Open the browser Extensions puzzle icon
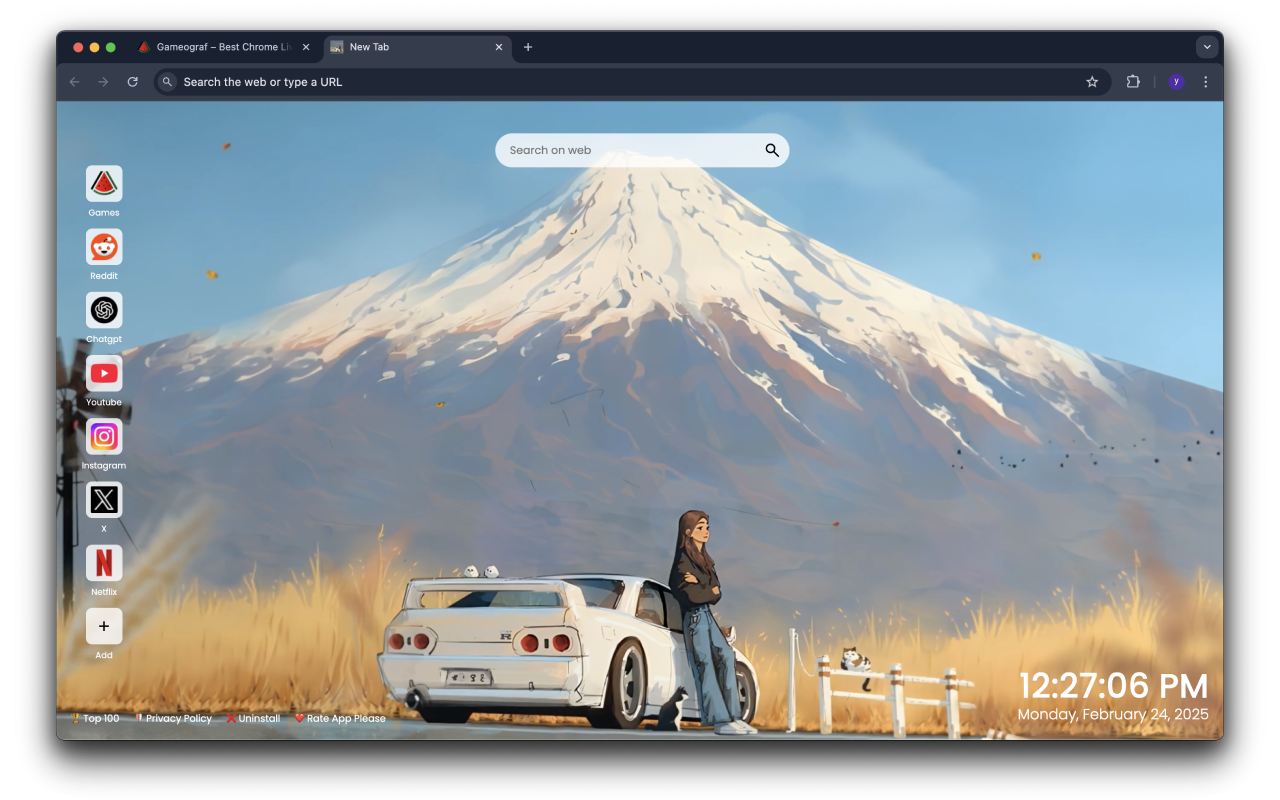Screen dimensions: 1280x800 coord(1133,81)
